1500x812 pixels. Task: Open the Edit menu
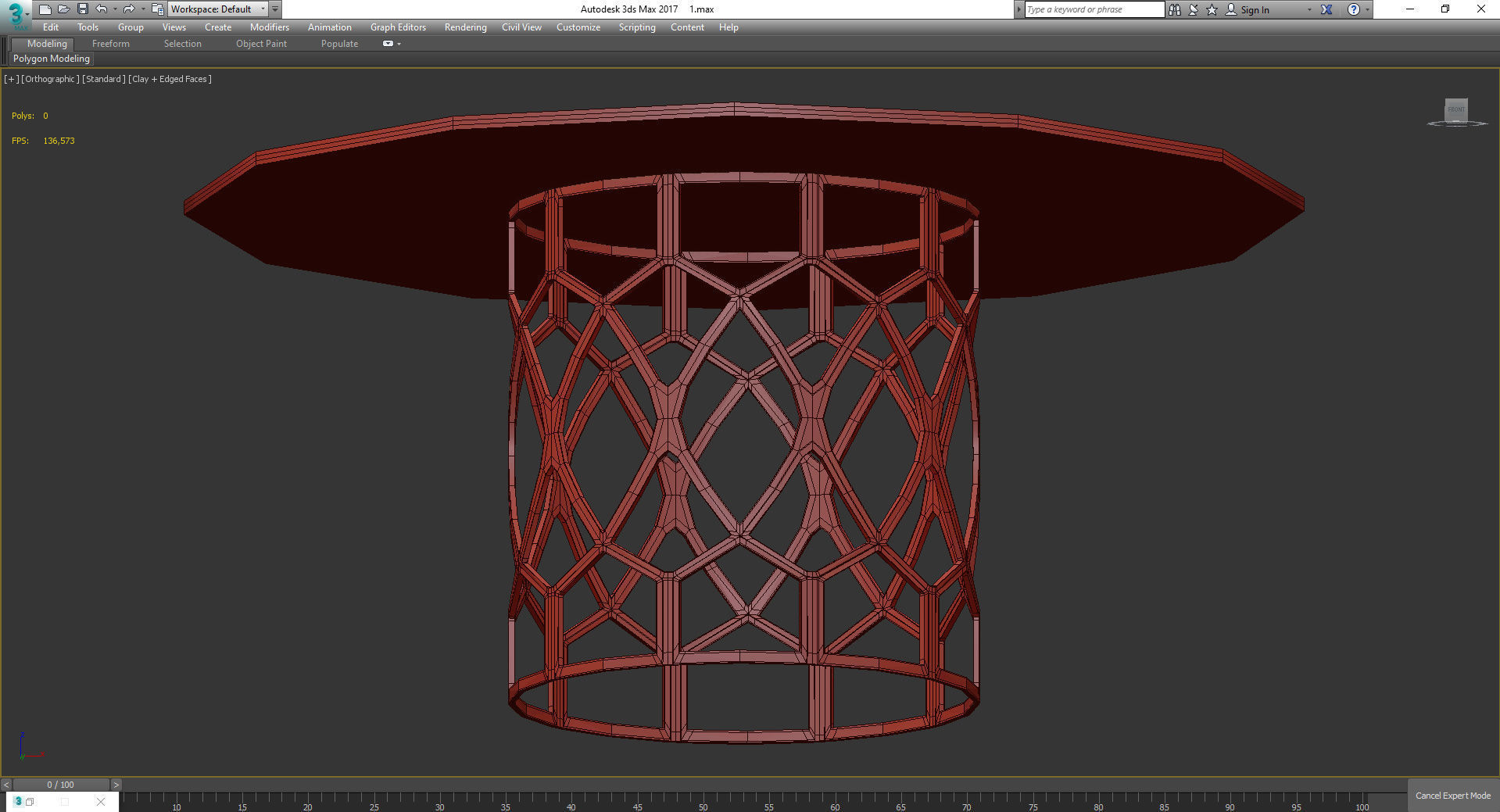(x=51, y=27)
